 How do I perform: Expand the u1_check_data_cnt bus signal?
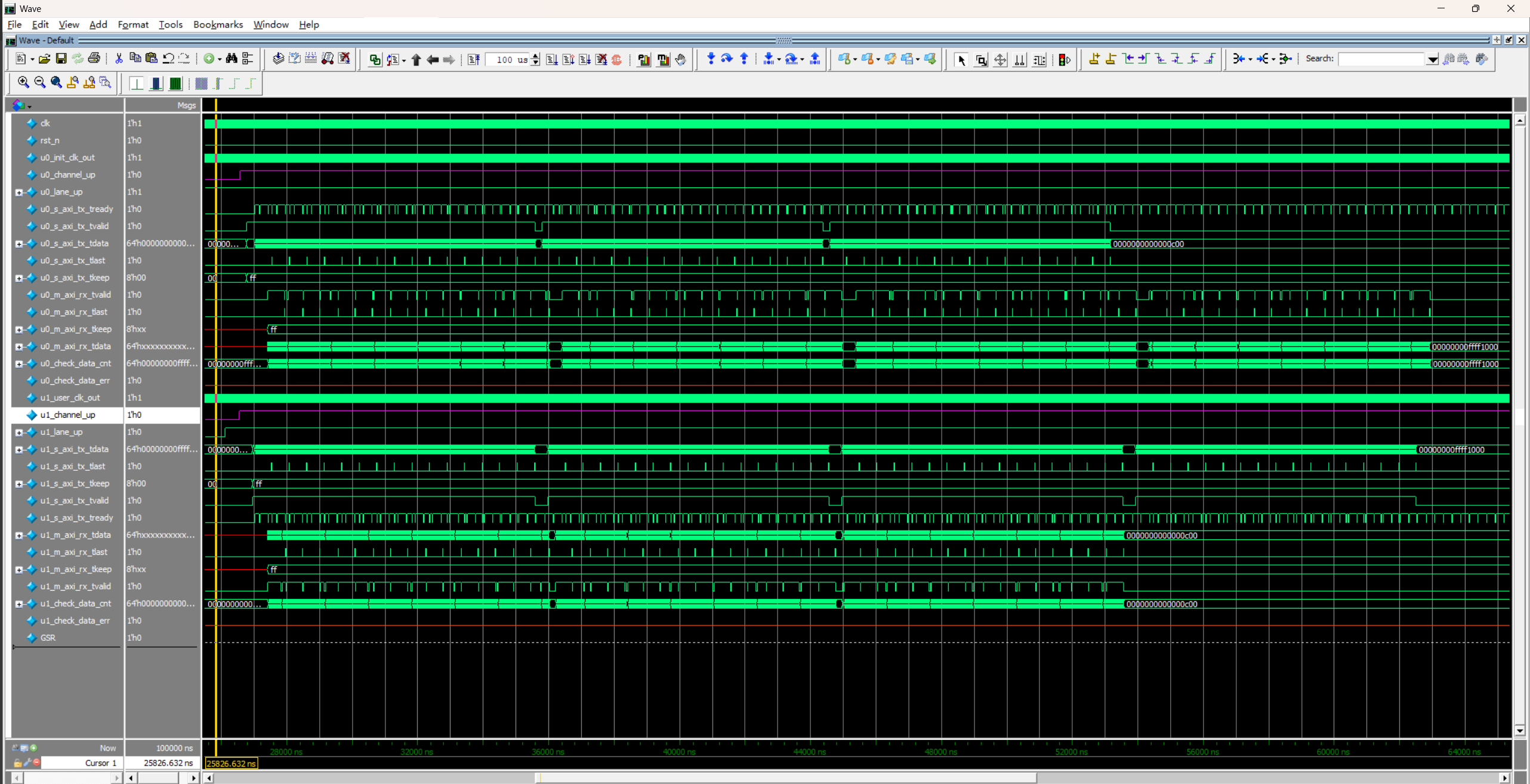point(18,604)
